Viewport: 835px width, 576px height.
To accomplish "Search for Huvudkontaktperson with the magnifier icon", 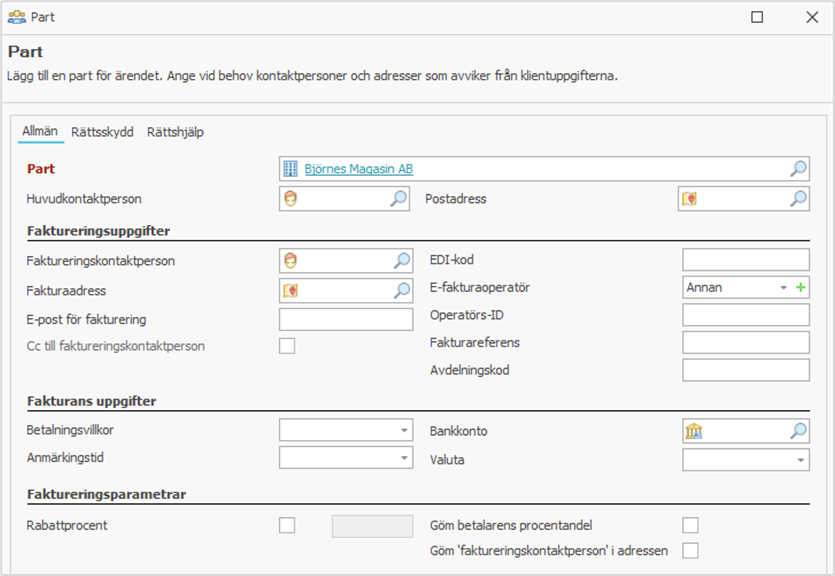I will [x=400, y=199].
